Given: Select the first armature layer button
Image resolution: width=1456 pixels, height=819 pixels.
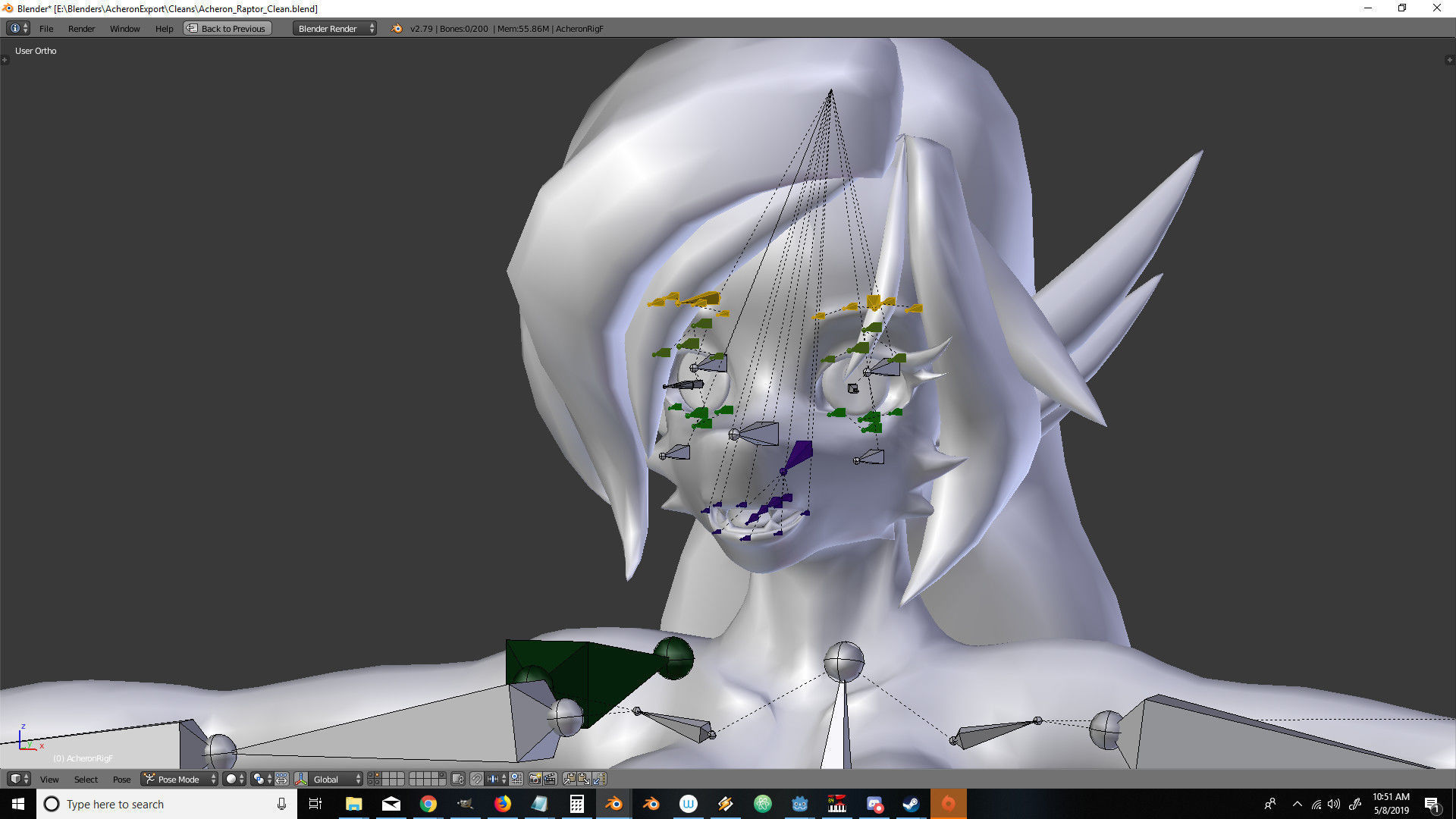Looking at the screenshot, I should click(371, 775).
